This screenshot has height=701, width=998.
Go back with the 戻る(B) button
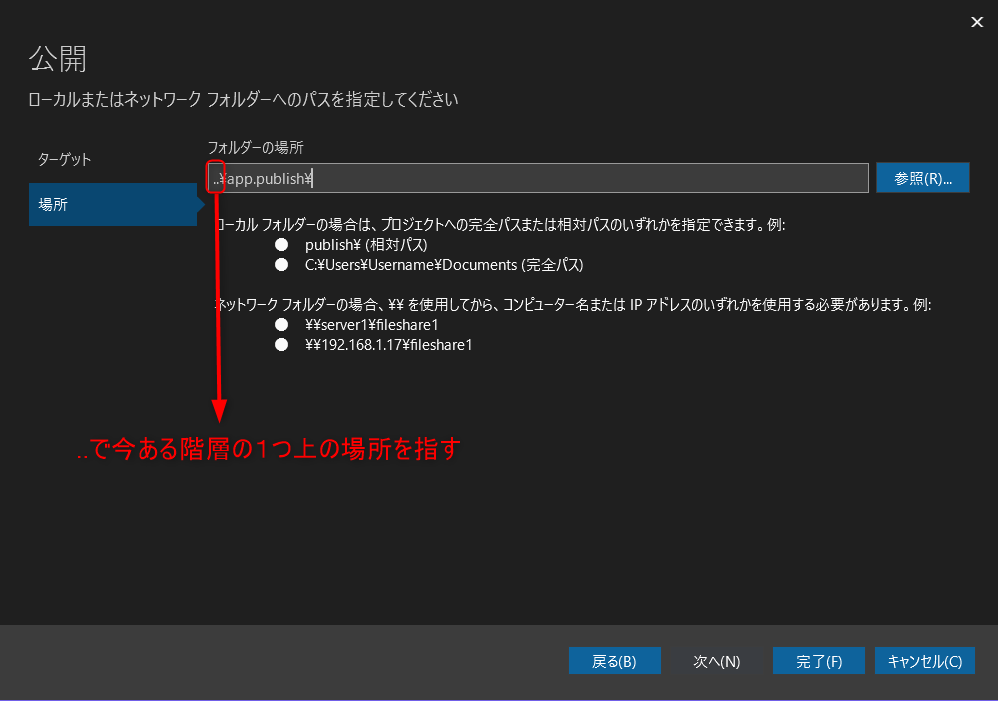(x=614, y=661)
